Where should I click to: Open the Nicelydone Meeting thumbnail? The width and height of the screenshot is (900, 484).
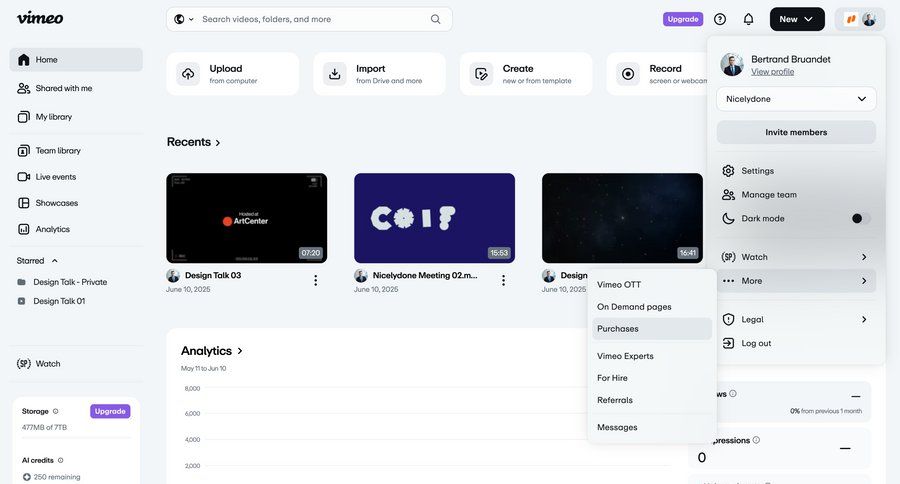coord(434,218)
